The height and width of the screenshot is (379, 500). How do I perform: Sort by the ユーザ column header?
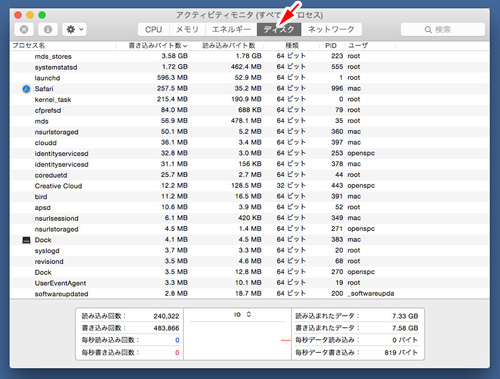[x=358, y=45]
